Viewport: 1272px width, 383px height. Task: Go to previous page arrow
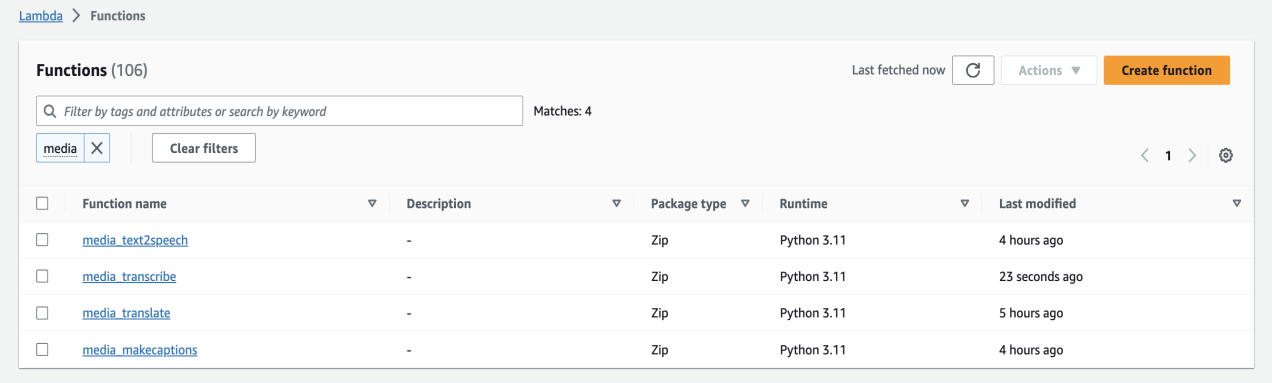[x=1145, y=156]
